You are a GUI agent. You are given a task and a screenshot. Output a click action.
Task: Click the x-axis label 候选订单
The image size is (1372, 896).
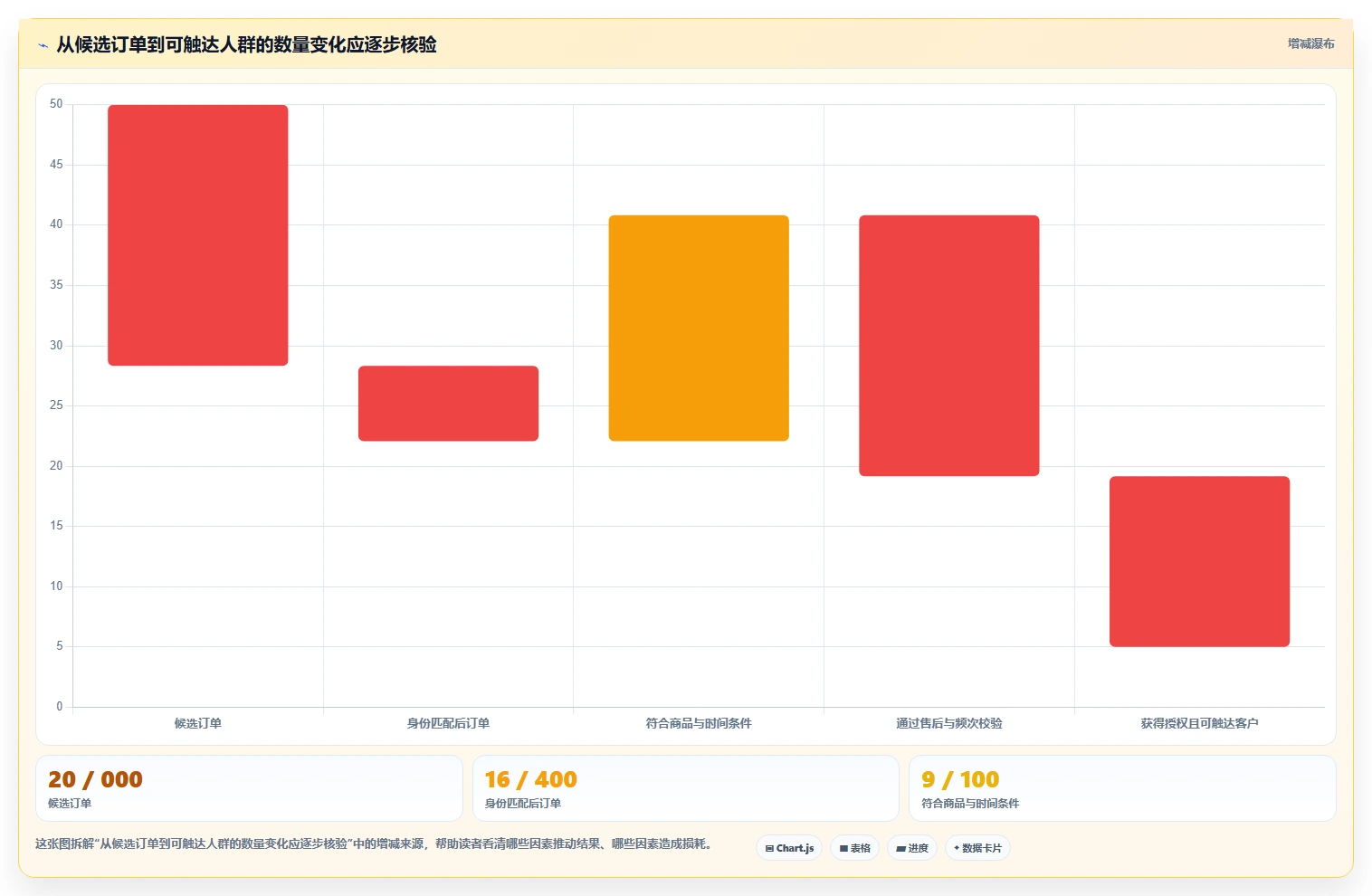click(198, 723)
